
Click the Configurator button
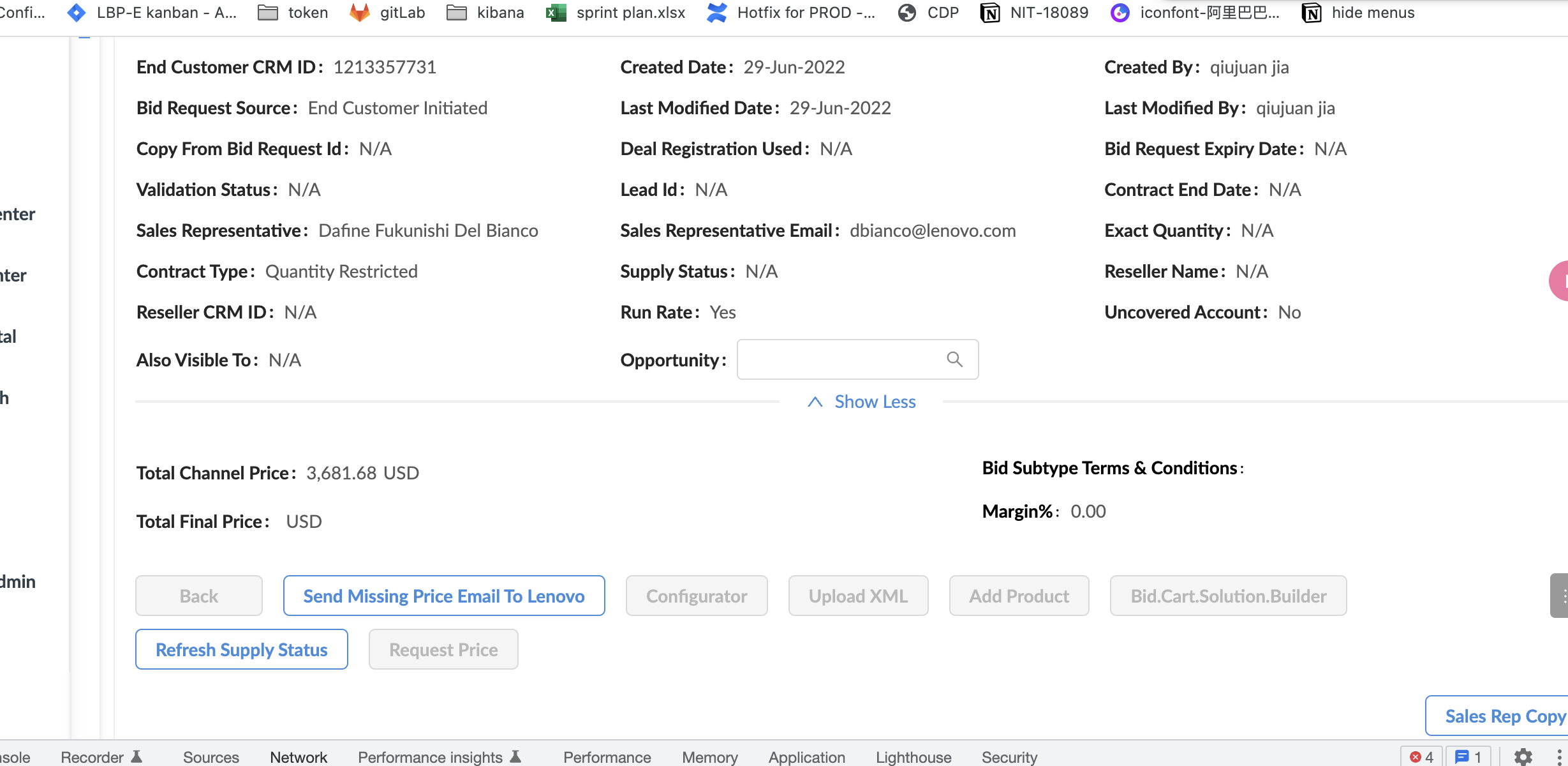click(697, 596)
